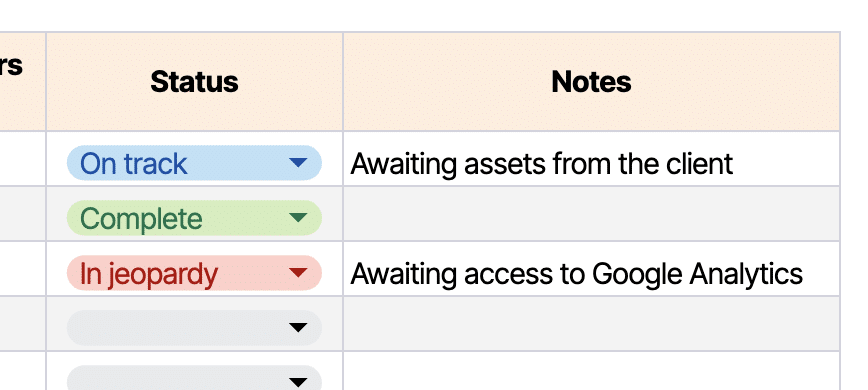Click black arrow on blank chip below In jeopardy
Viewport: 868px width, 390px height.
pyautogui.click(x=298, y=327)
